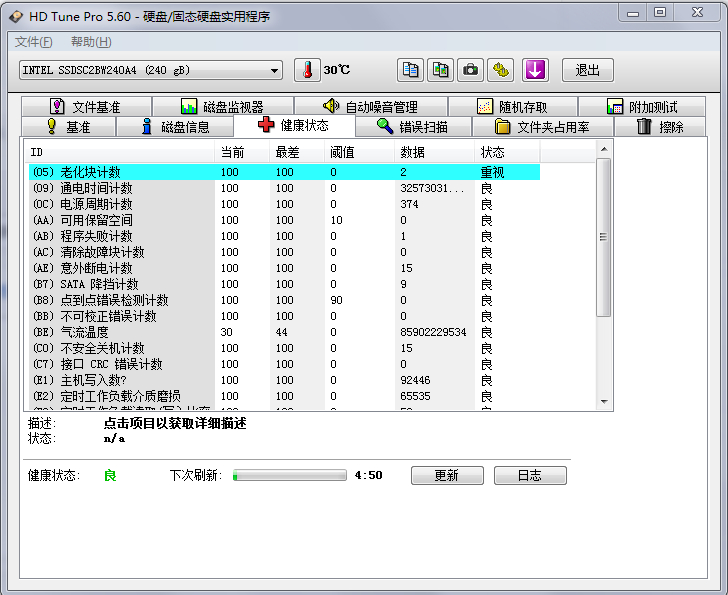Click the data value 85902229534
Screen dimensions: 728x595
click(x=433, y=332)
